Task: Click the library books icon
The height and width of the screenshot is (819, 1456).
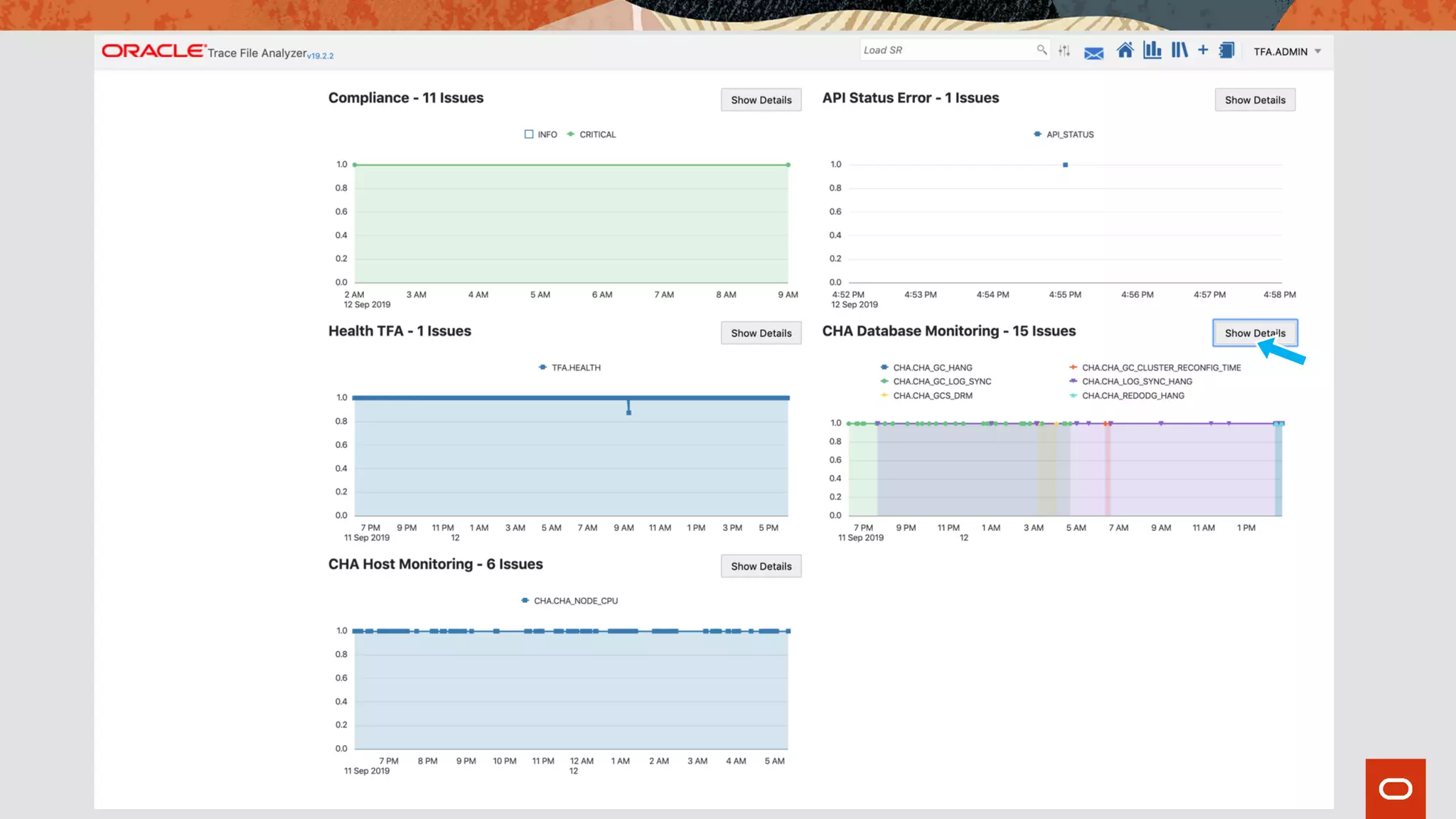Action: tap(1179, 50)
